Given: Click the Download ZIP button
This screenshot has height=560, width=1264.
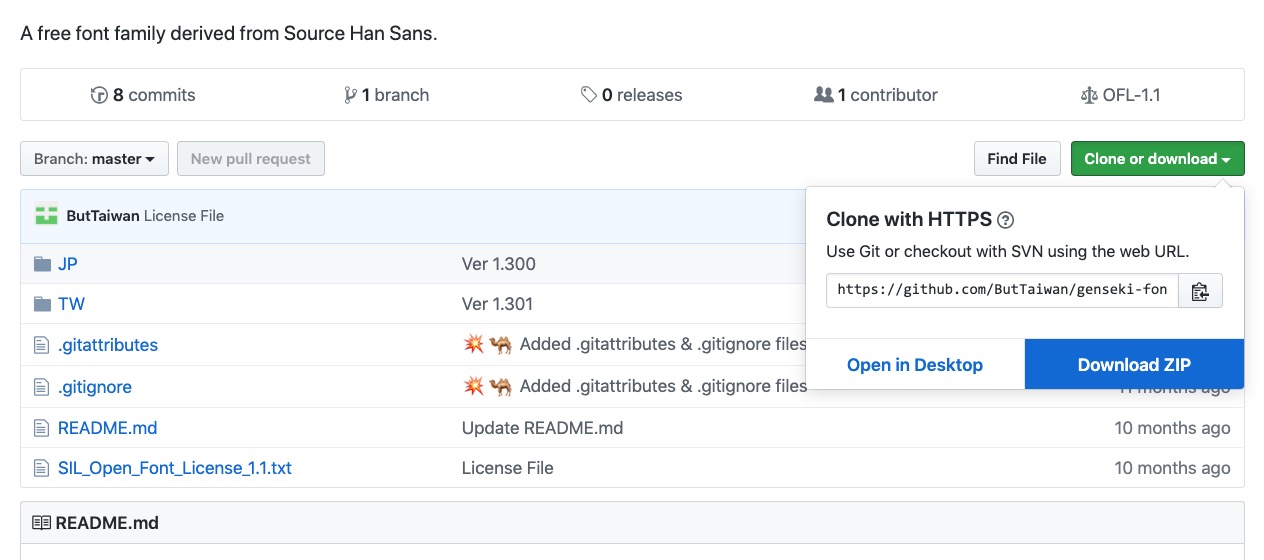Looking at the screenshot, I should 1134,365.
